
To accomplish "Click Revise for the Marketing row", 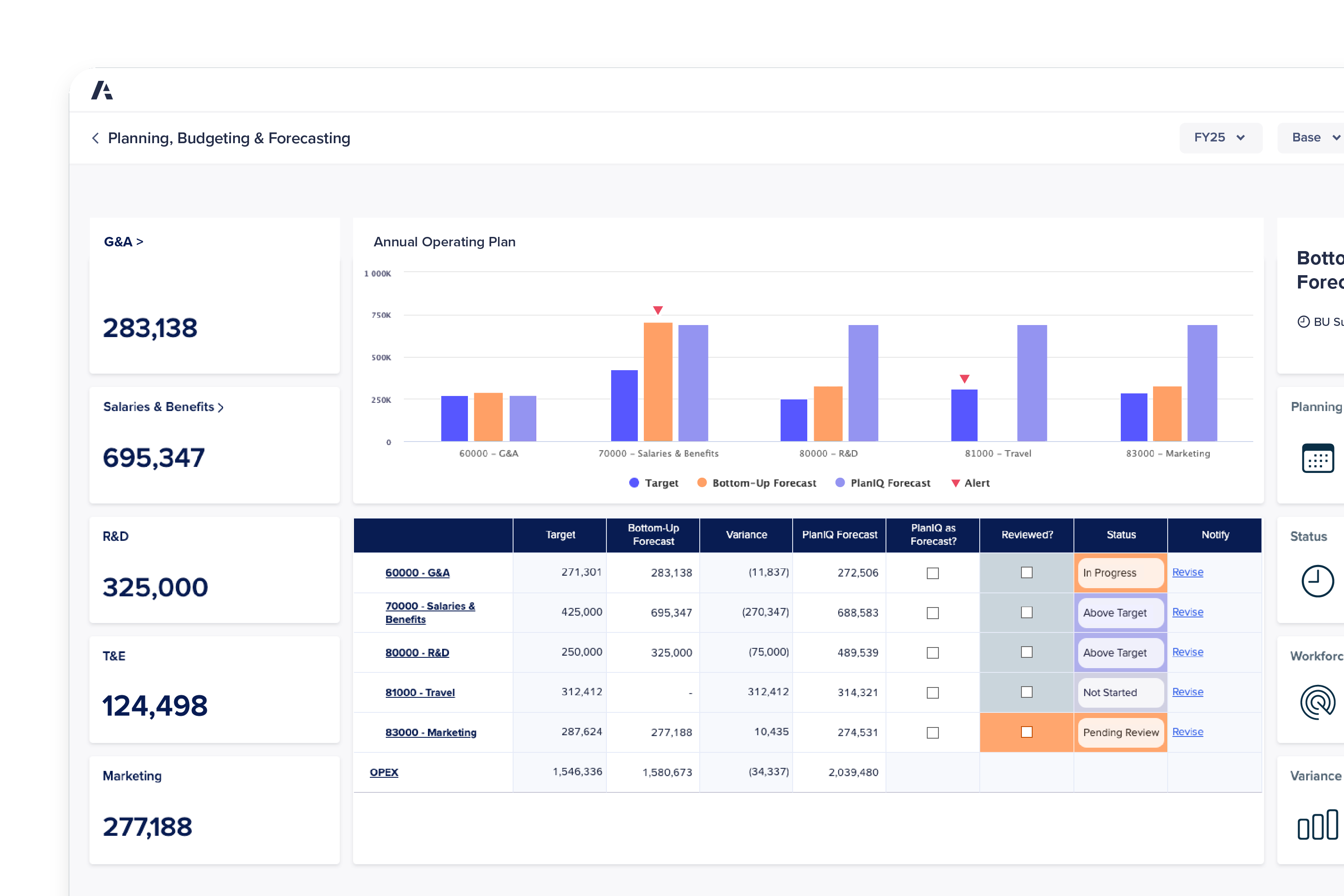I will pos(1188,732).
